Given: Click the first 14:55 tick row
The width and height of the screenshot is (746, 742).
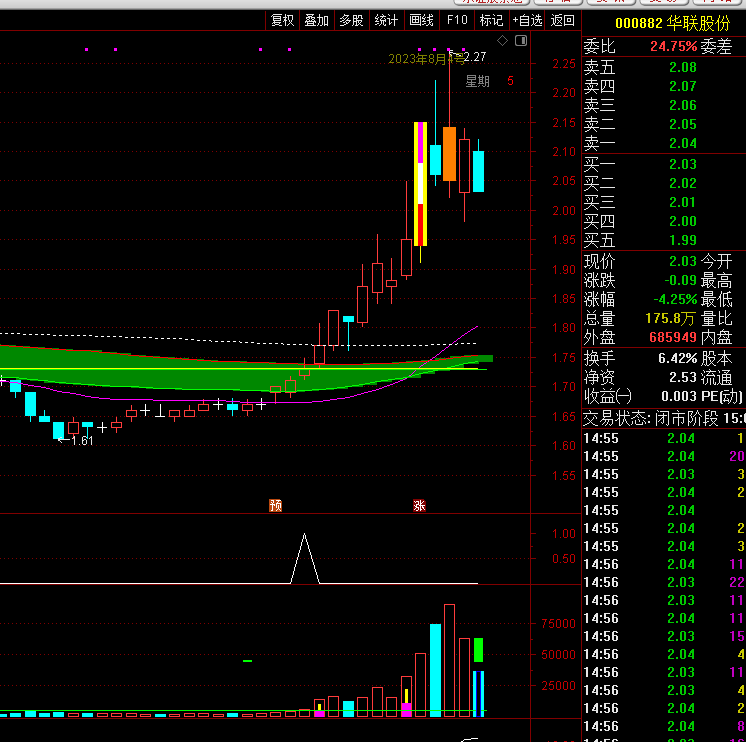Looking at the screenshot, I should pyautogui.click(x=664, y=439).
